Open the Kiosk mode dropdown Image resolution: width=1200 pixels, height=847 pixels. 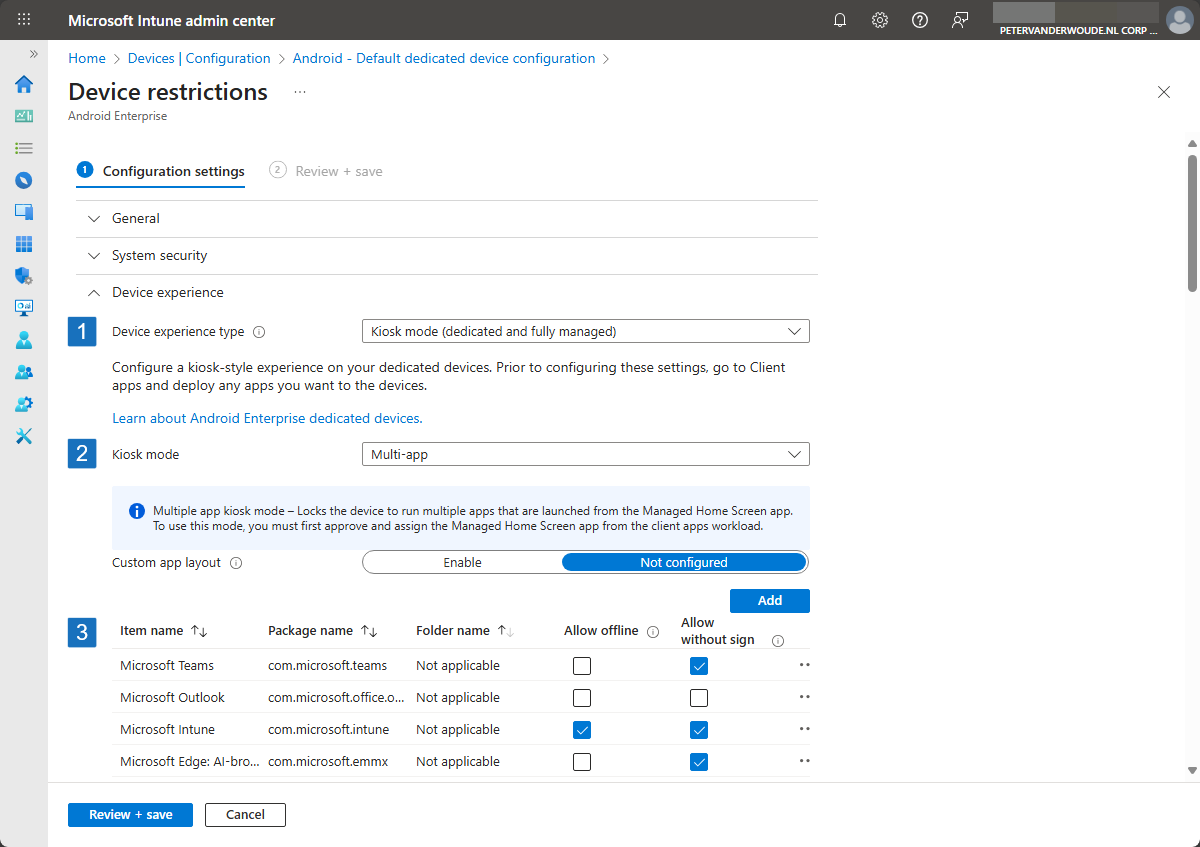[x=585, y=454]
